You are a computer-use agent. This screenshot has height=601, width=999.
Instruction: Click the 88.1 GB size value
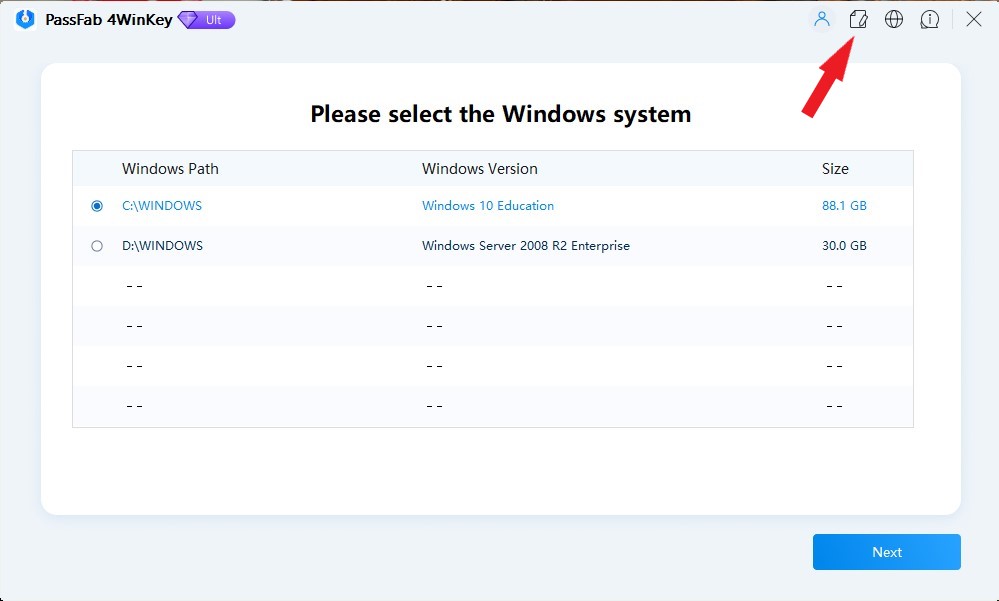844,206
